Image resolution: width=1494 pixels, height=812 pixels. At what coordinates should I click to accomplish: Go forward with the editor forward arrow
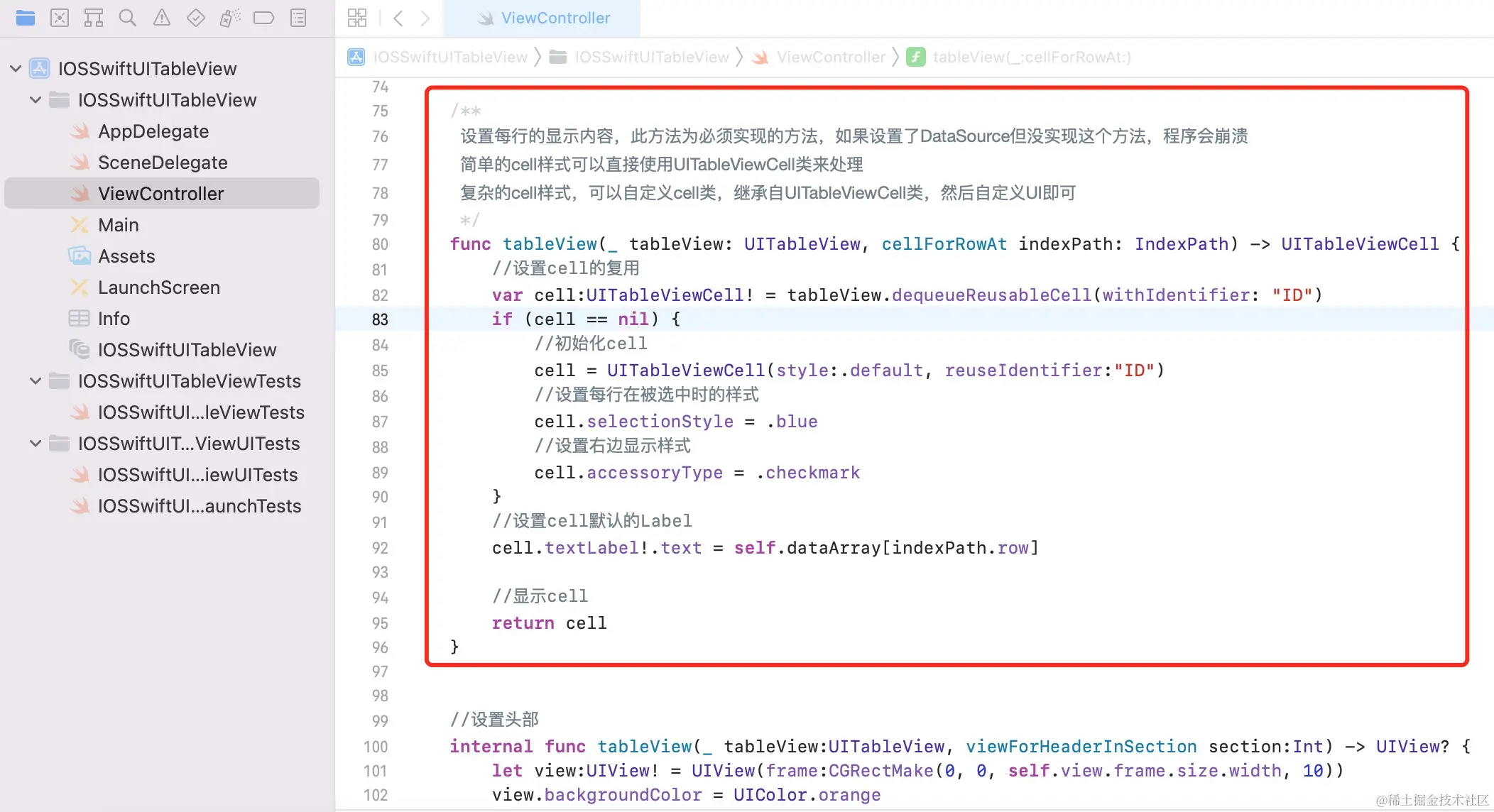pos(425,18)
